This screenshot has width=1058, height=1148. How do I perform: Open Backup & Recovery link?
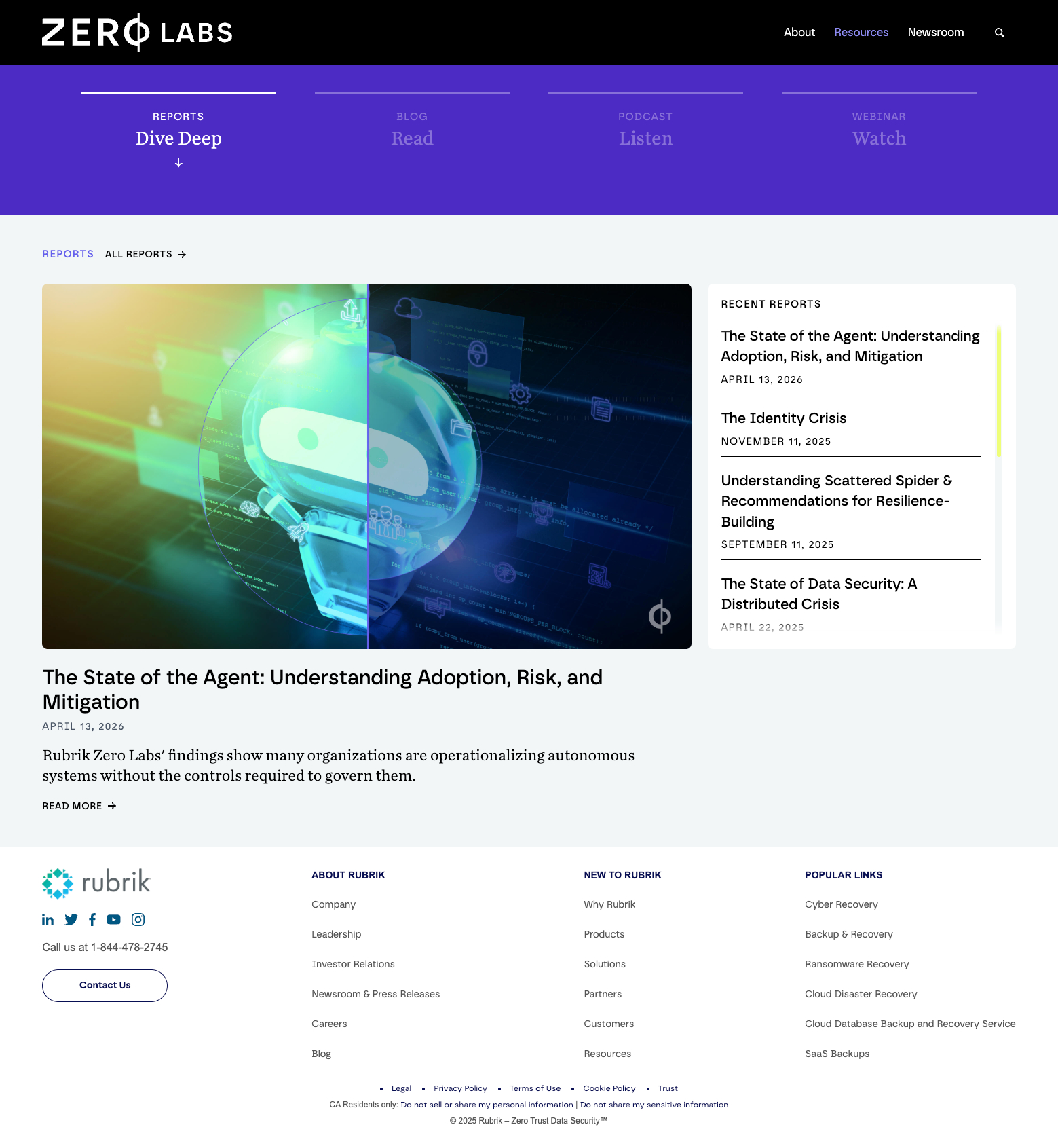coord(849,934)
